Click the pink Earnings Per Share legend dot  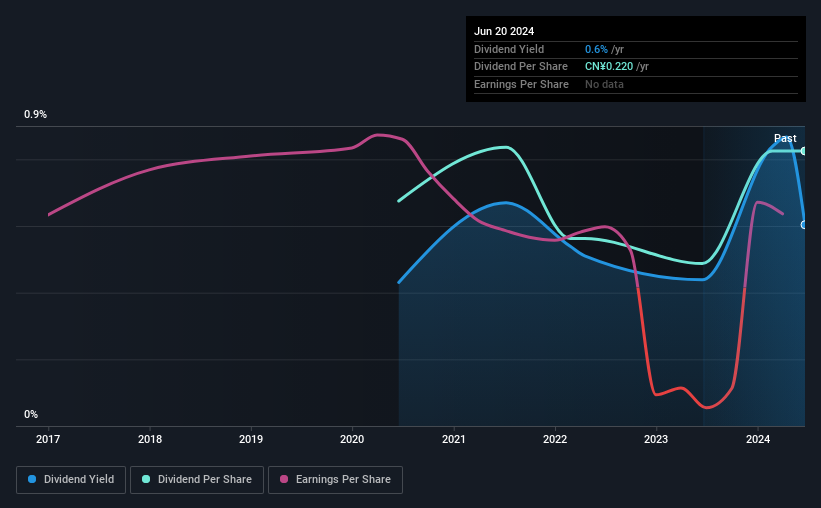coord(284,479)
